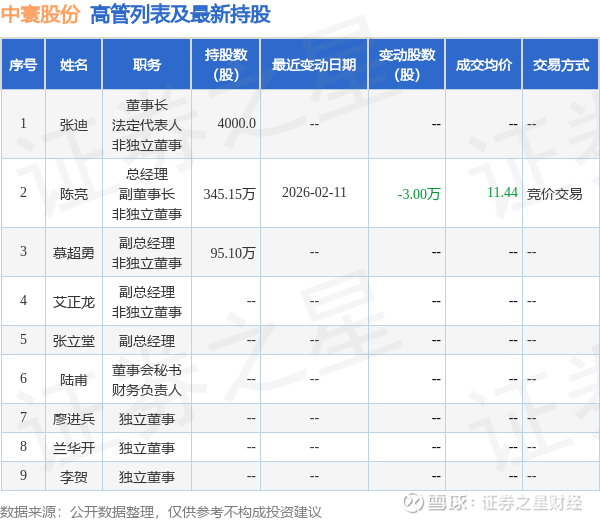
Task: Click serial number 7 cell
Action: pos(23,418)
